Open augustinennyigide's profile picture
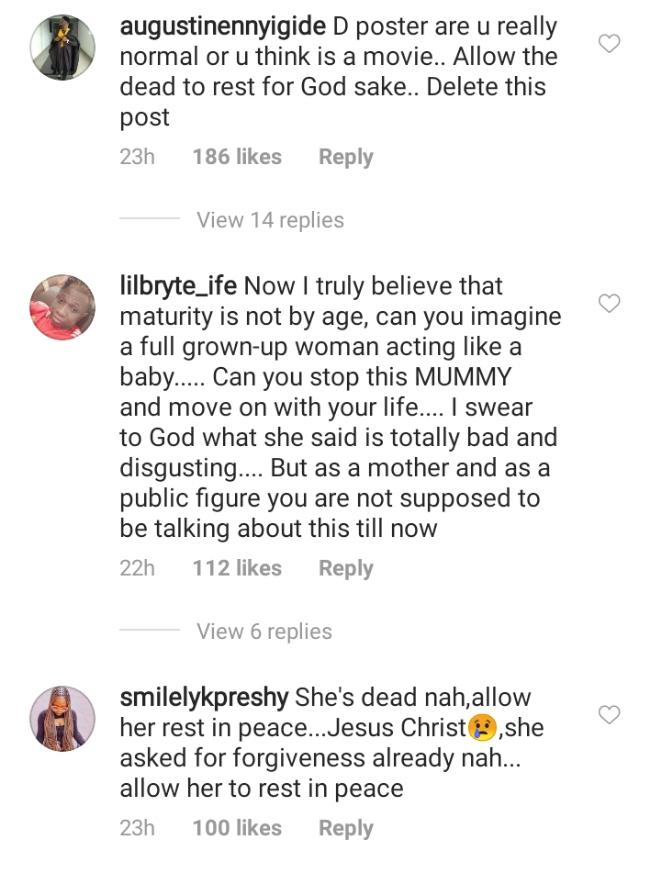The height and width of the screenshot is (875, 661). [x=62, y=48]
